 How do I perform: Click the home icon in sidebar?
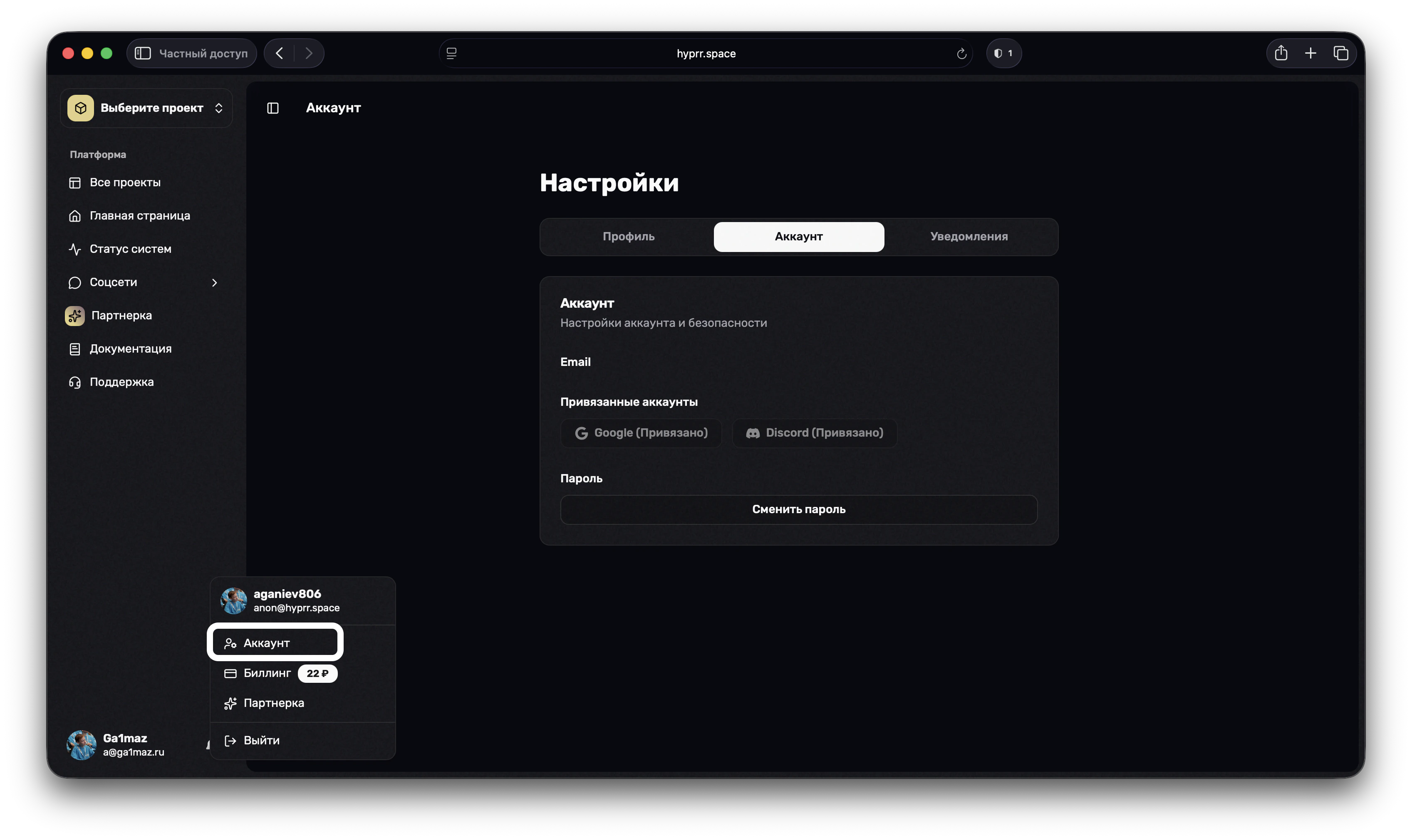click(x=75, y=216)
